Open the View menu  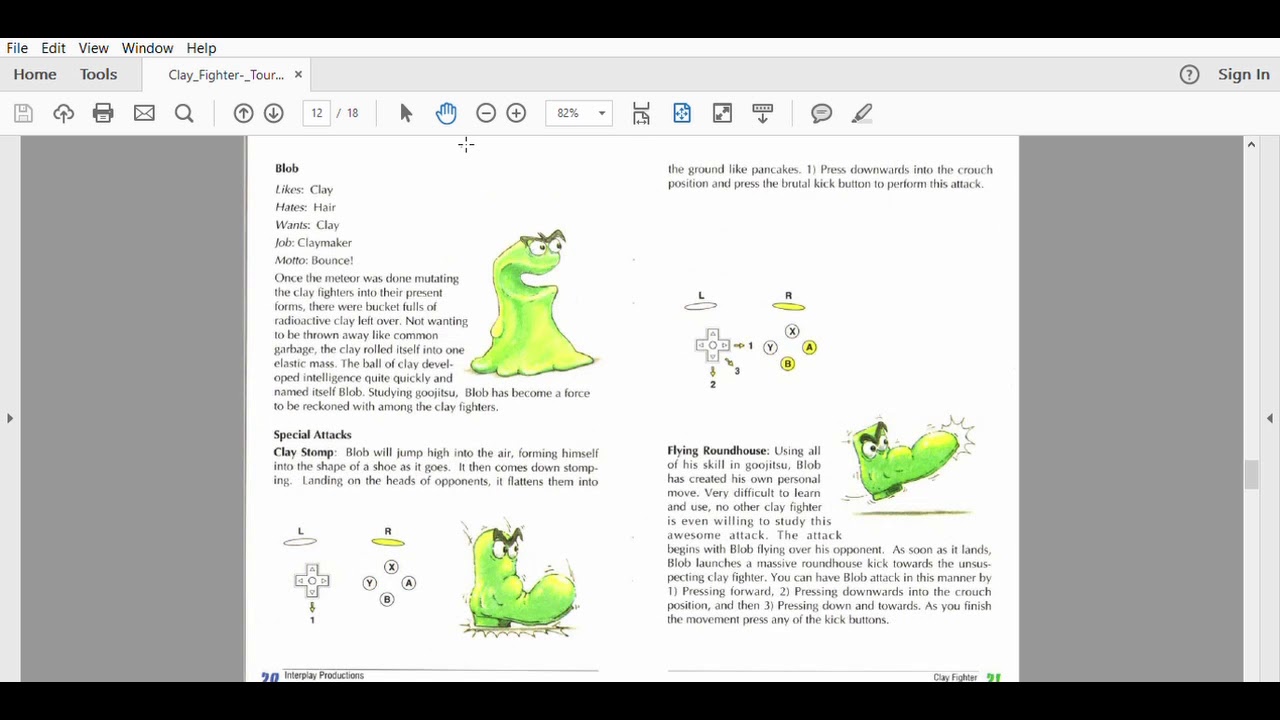93,48
